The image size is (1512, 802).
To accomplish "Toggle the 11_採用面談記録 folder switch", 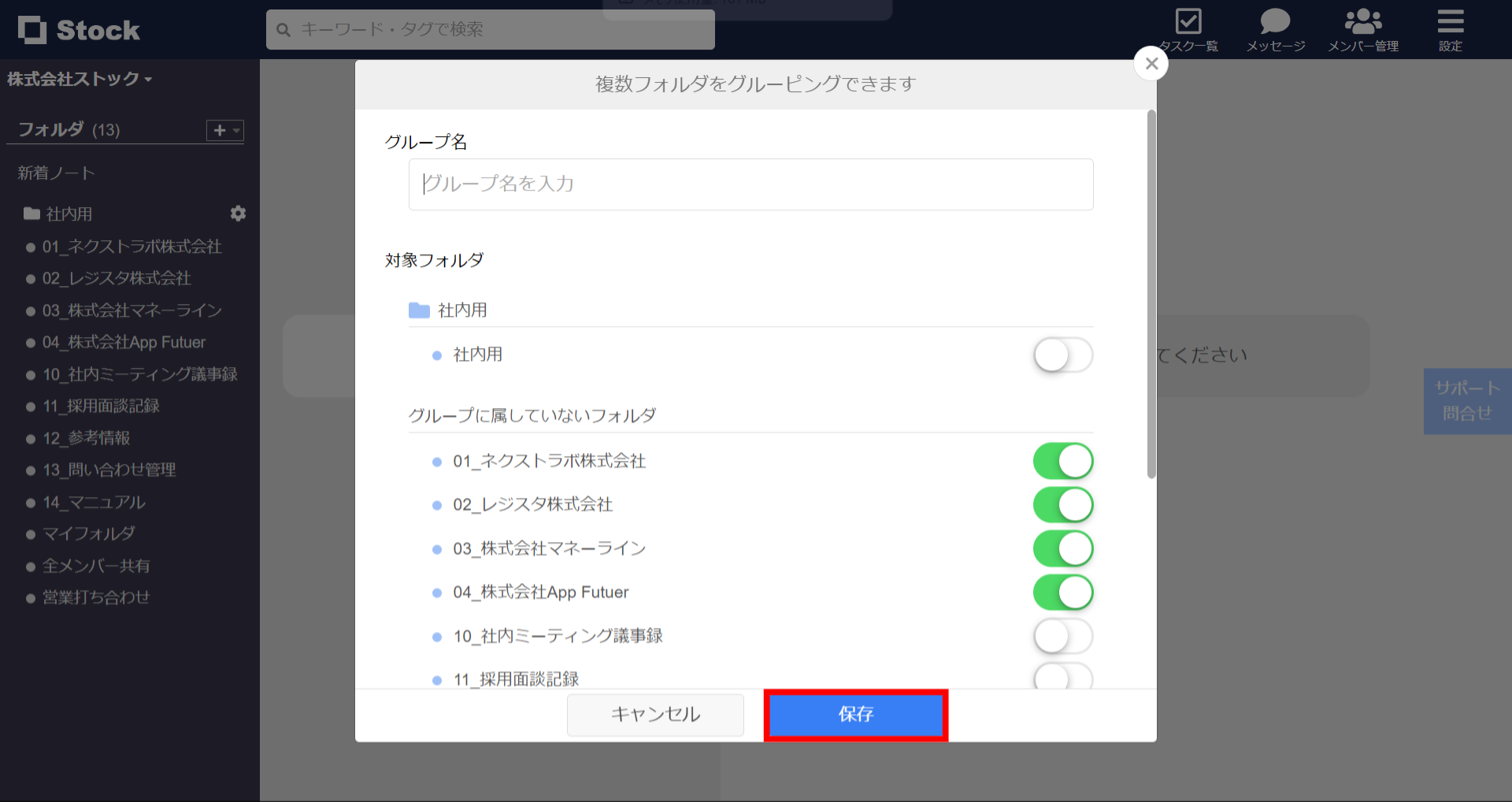I will coord(1063,678).
